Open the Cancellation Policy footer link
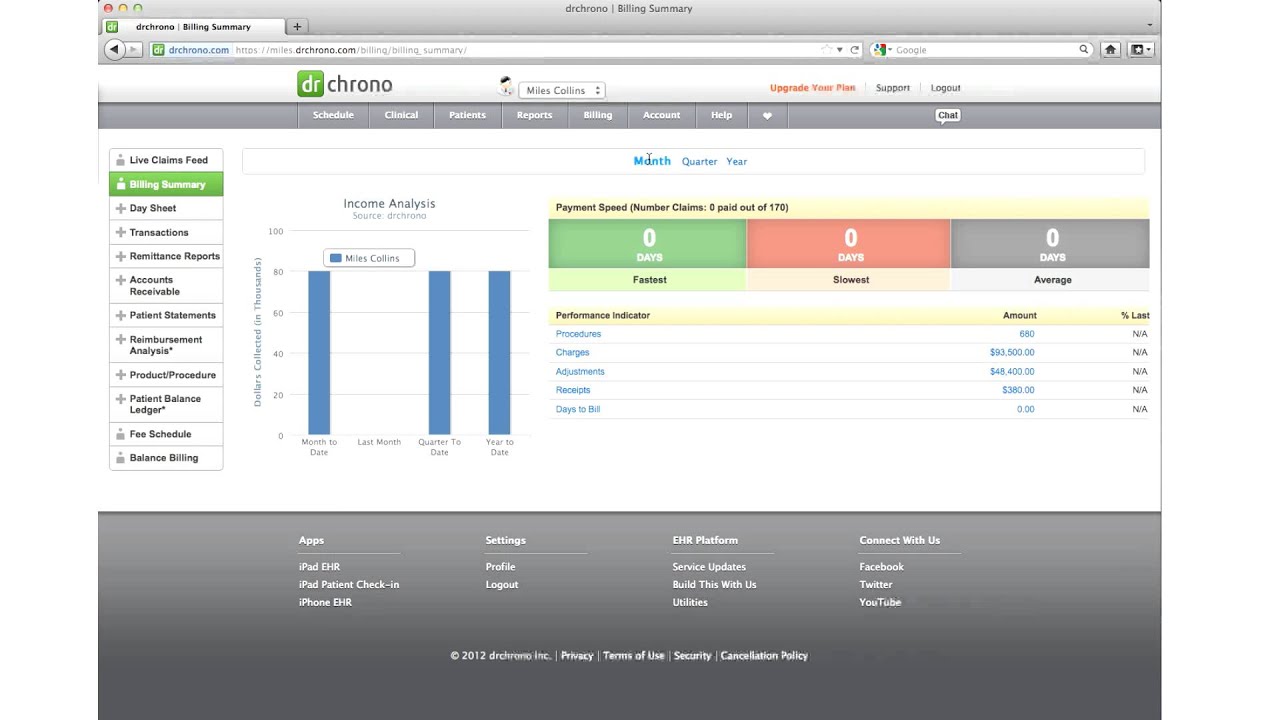 point(764,656)
